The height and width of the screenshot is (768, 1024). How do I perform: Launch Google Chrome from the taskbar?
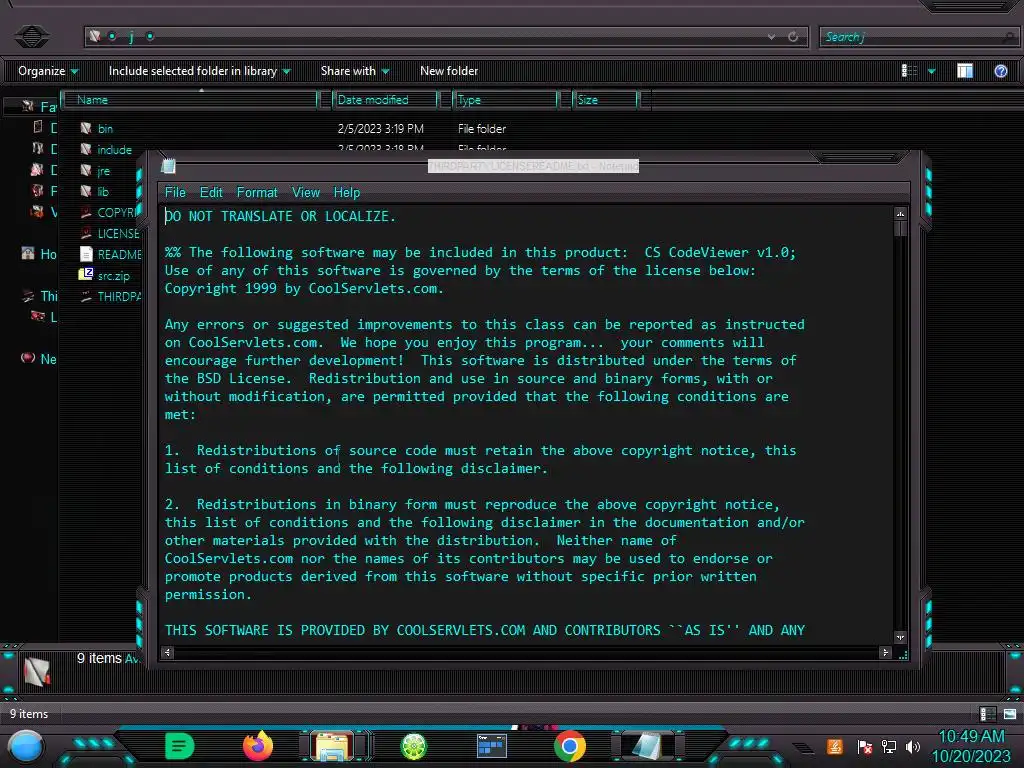(569, 746)
